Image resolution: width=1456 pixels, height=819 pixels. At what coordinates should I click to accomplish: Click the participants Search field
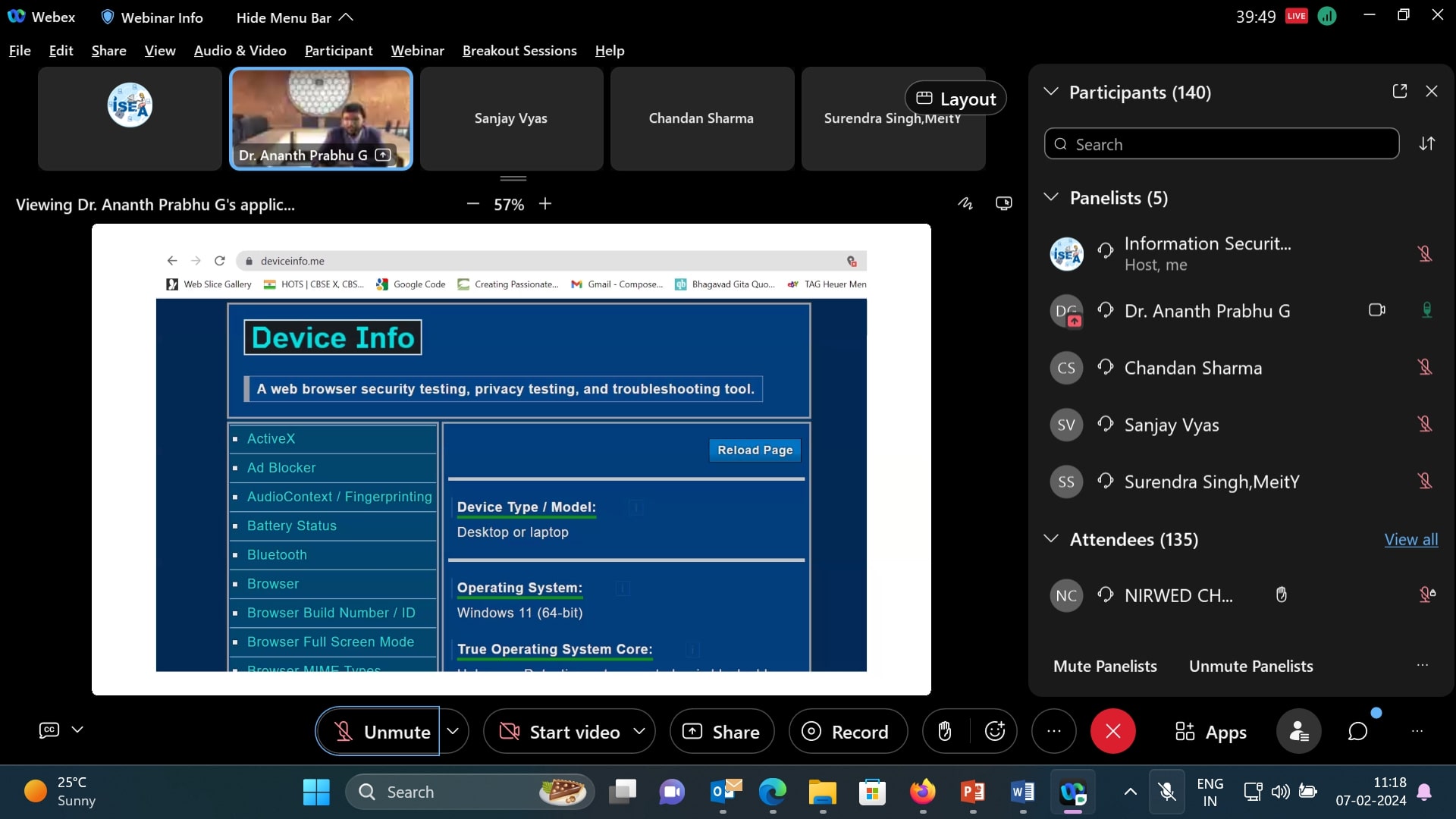(x=1221, y=144)
